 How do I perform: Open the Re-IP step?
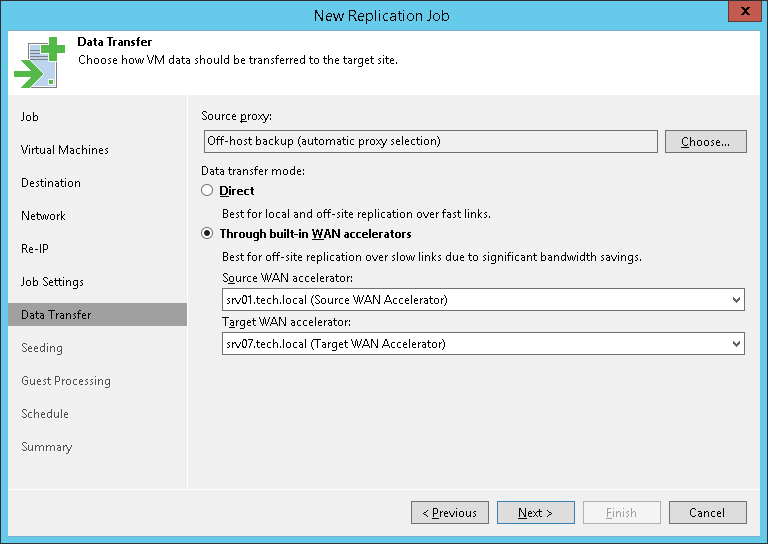35,249
